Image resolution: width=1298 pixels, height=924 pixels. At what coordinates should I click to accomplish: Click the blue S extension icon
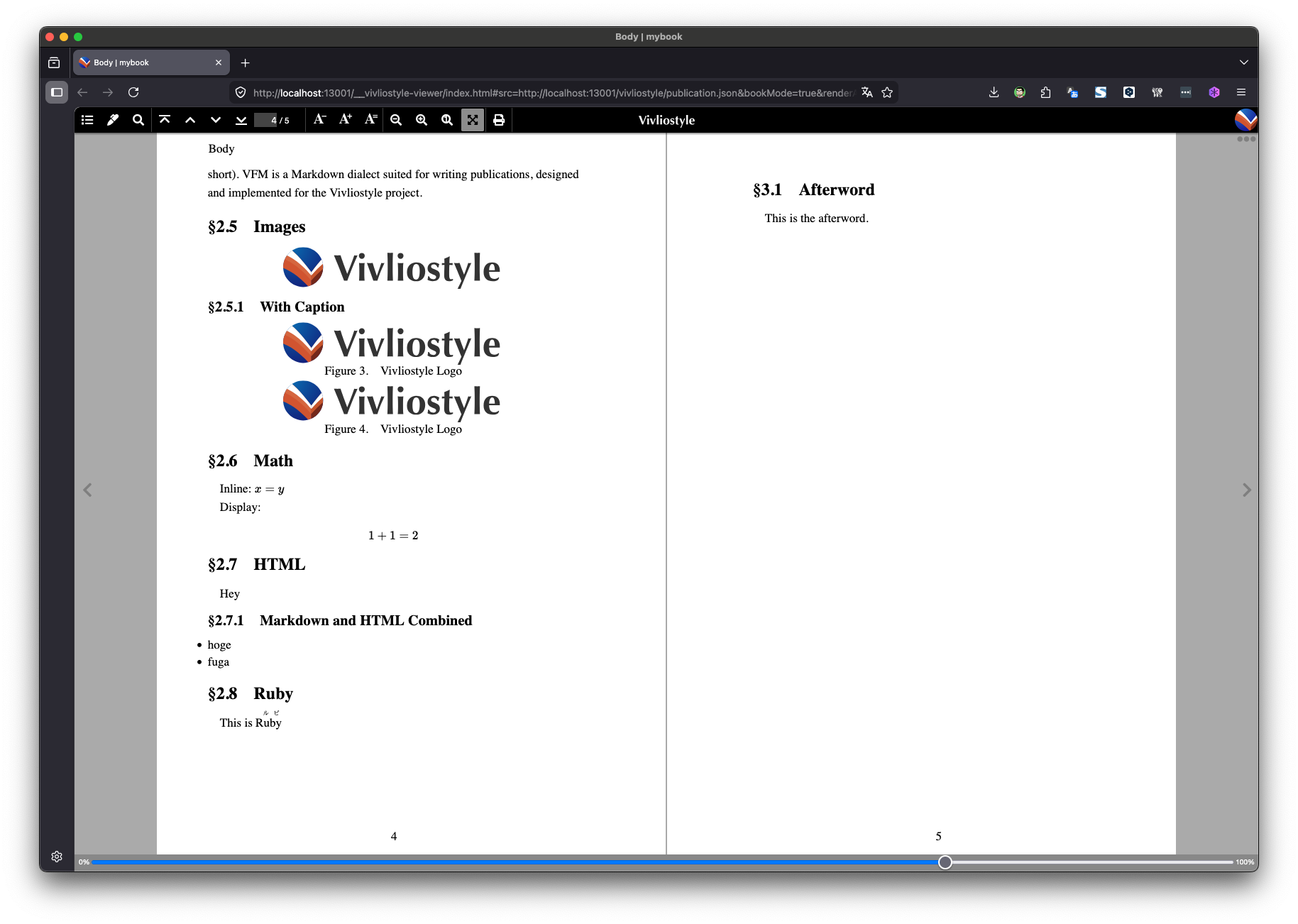click(1101, 92)
